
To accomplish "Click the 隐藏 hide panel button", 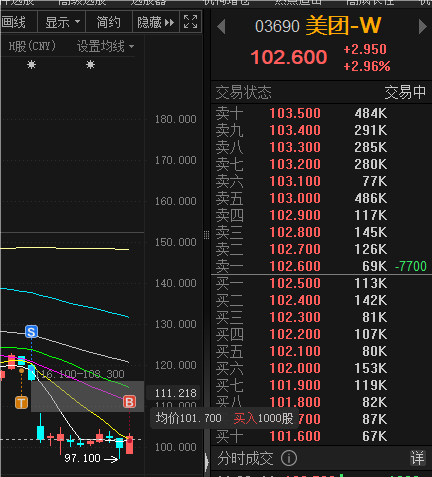I will 156,22.
